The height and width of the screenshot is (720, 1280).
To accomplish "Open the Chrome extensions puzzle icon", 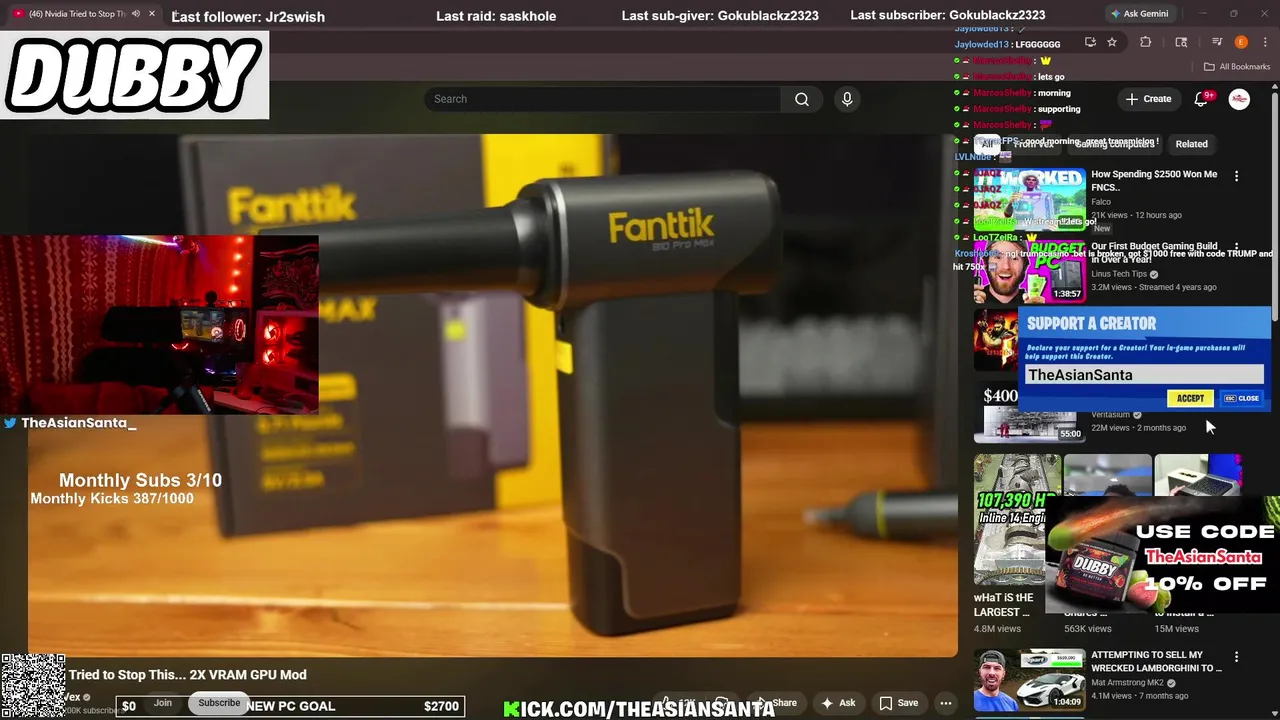I will (x=1146, y=42).
